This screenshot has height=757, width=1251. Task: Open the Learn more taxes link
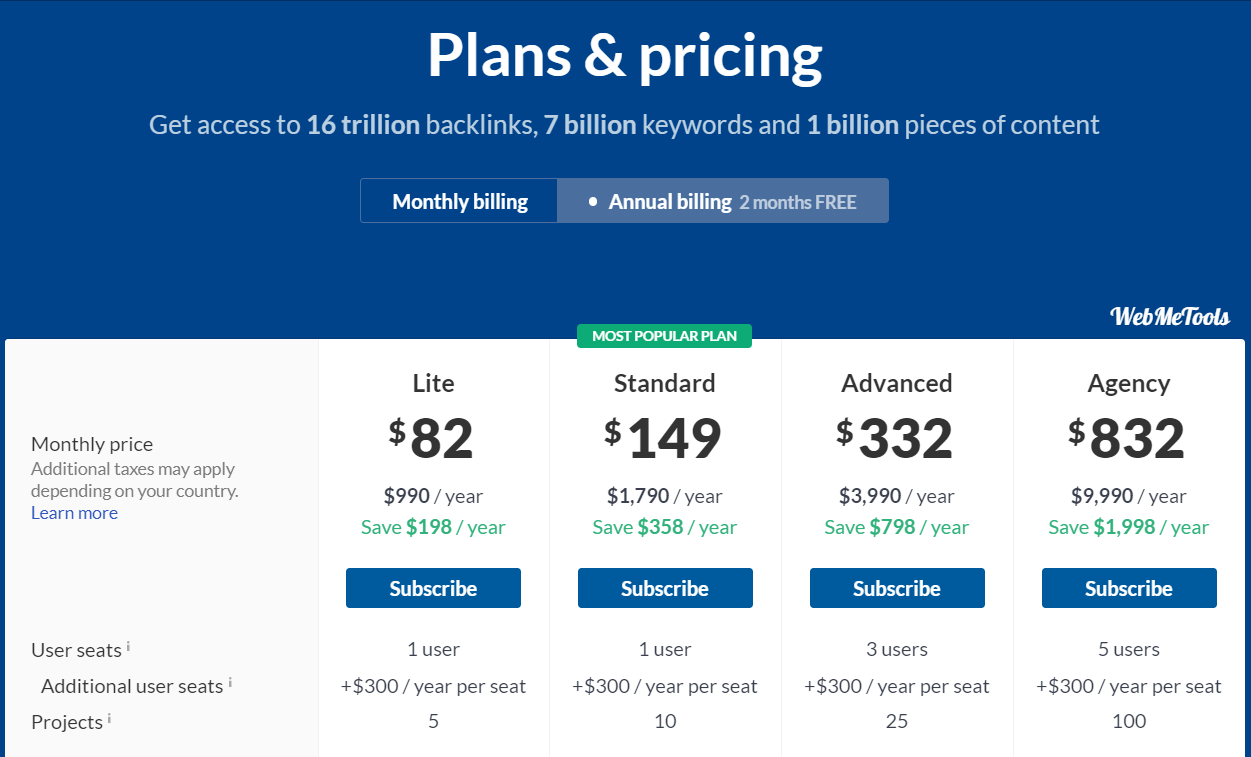(x=74, y=513)
